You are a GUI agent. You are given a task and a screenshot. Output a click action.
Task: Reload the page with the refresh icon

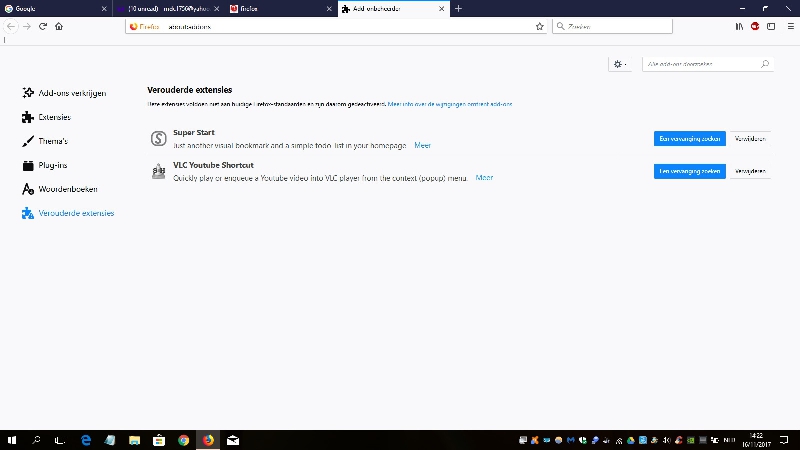(43, 26)
